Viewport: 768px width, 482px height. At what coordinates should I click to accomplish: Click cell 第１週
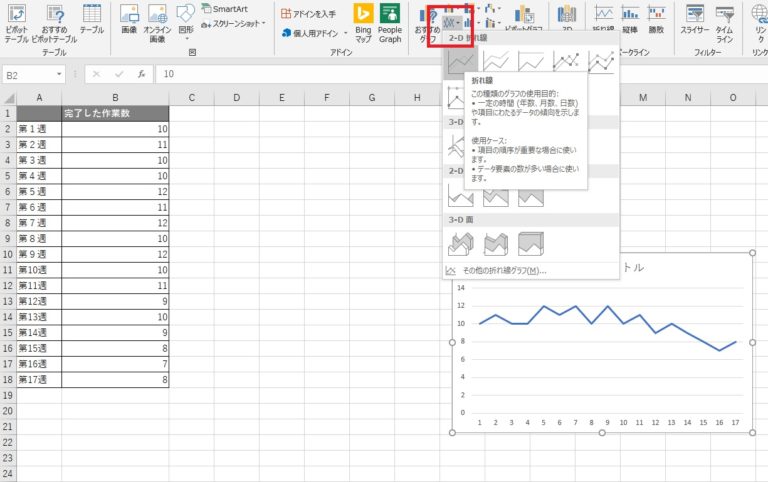39,129
